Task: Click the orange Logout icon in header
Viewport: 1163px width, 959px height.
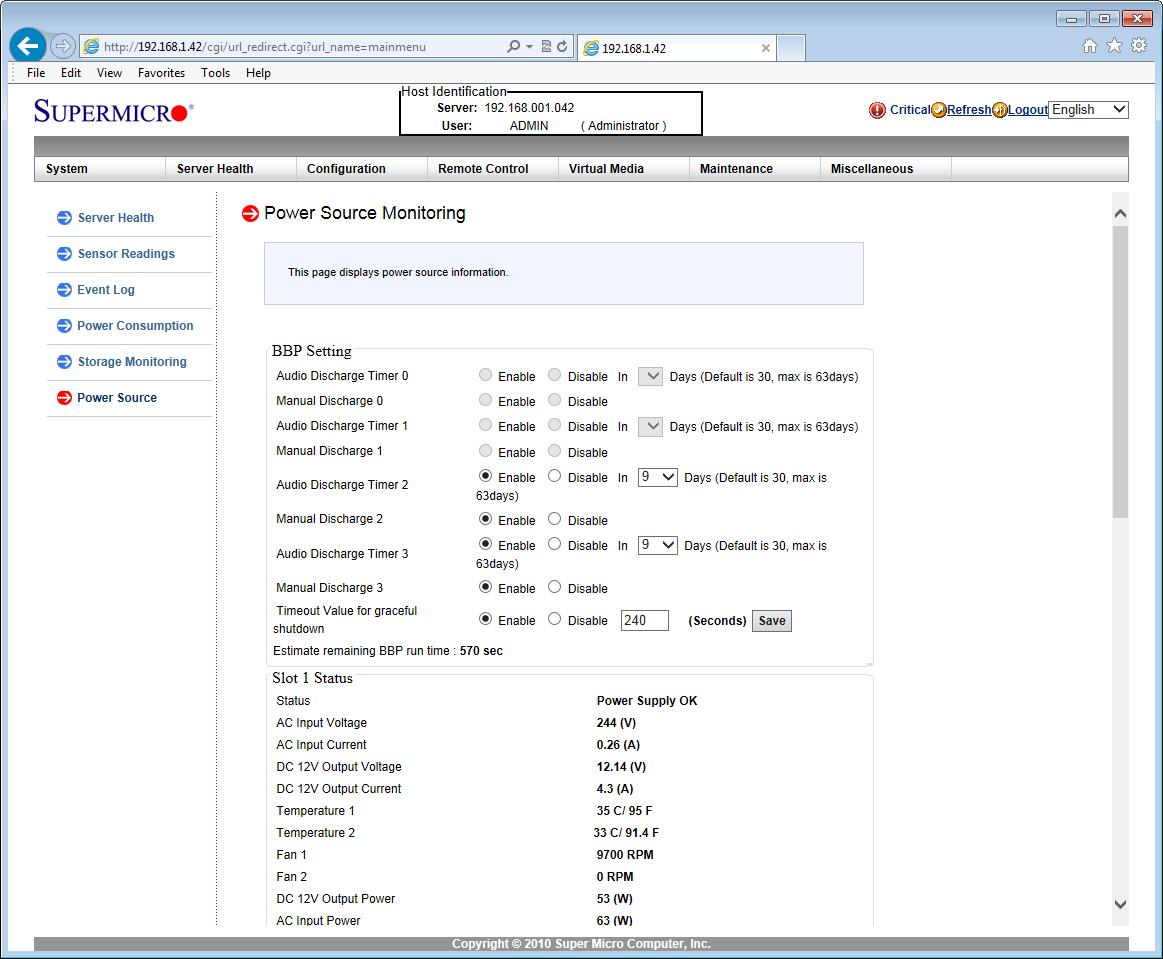Action: coord(1000,110)
